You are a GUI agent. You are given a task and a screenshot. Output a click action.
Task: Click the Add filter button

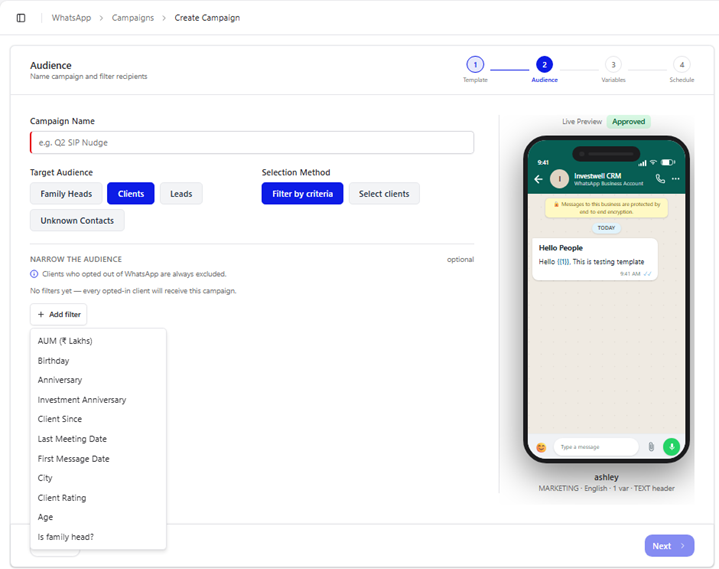59,315
